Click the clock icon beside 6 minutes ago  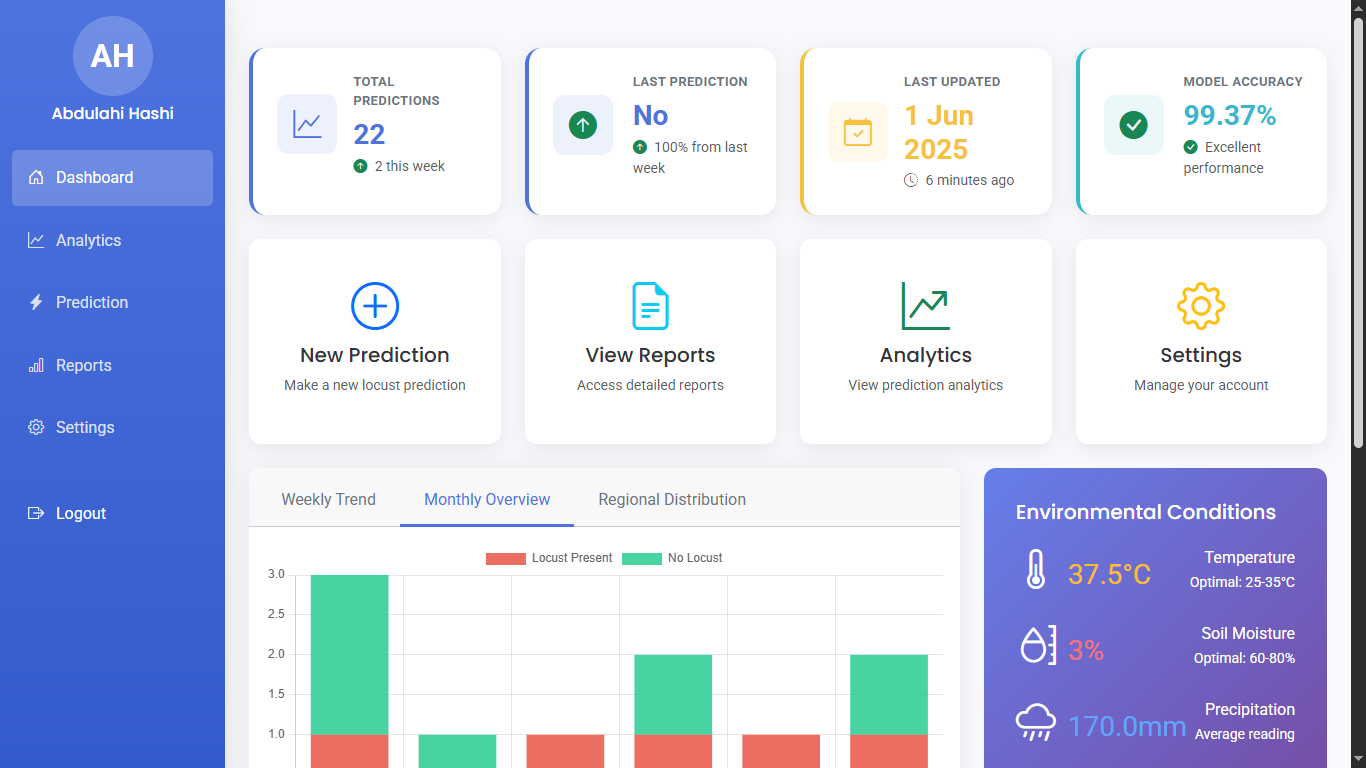(911, 181)
